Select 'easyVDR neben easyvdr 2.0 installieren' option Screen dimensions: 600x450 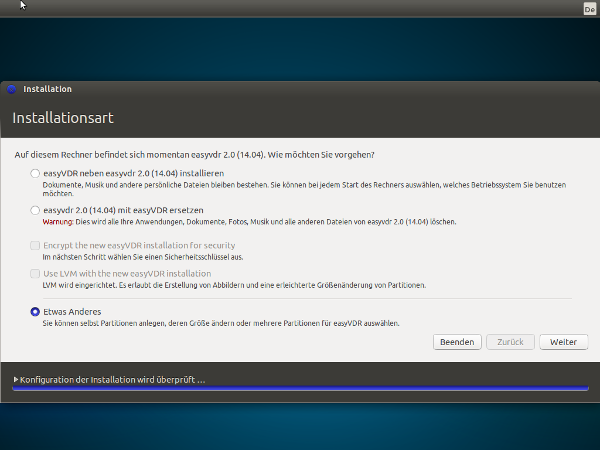36,173
